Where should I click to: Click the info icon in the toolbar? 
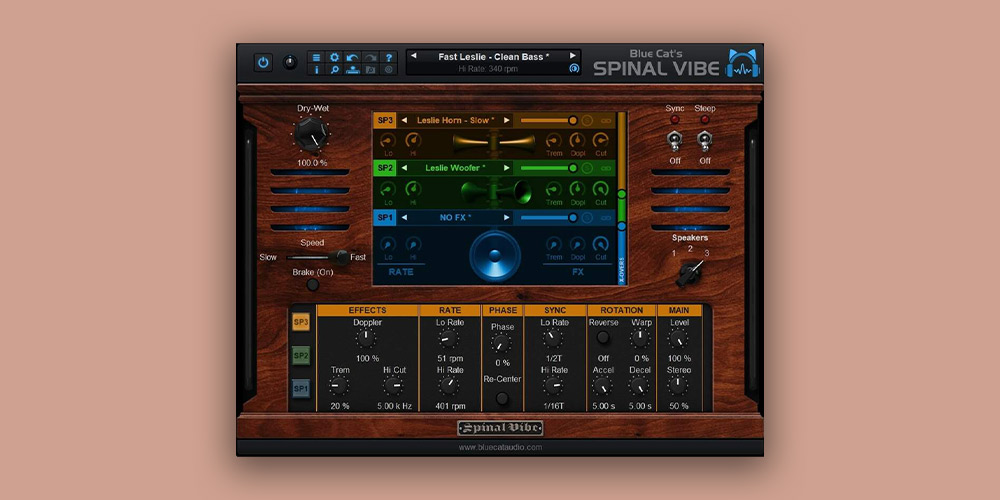[x=316, y=70]
